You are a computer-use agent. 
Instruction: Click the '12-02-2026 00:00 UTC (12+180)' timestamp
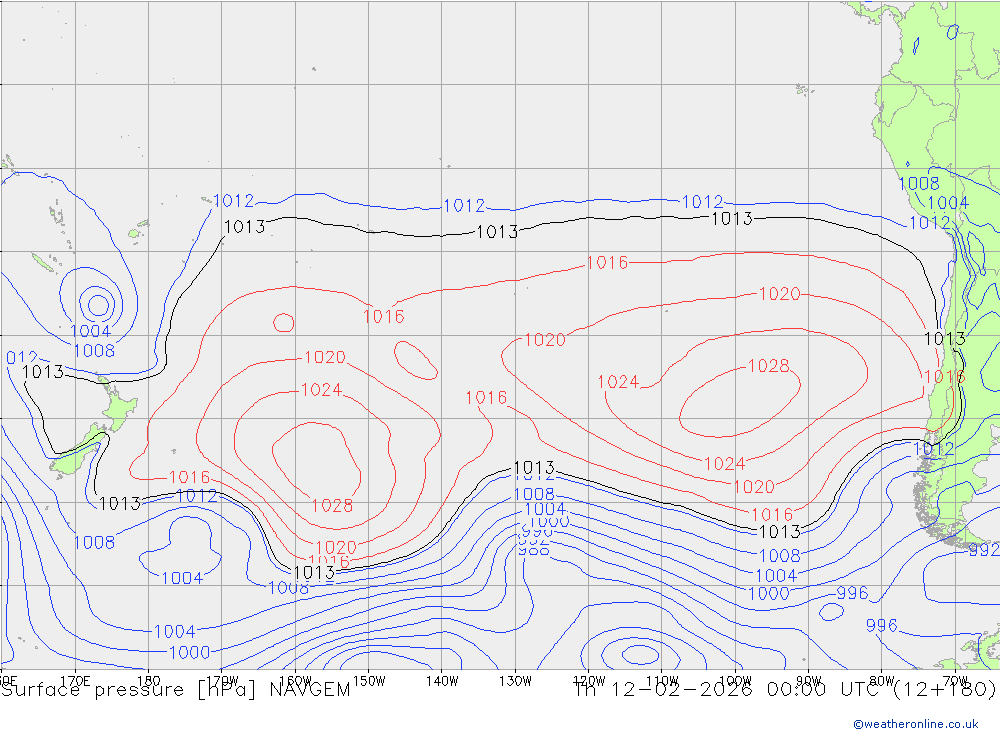pos(803,690)
